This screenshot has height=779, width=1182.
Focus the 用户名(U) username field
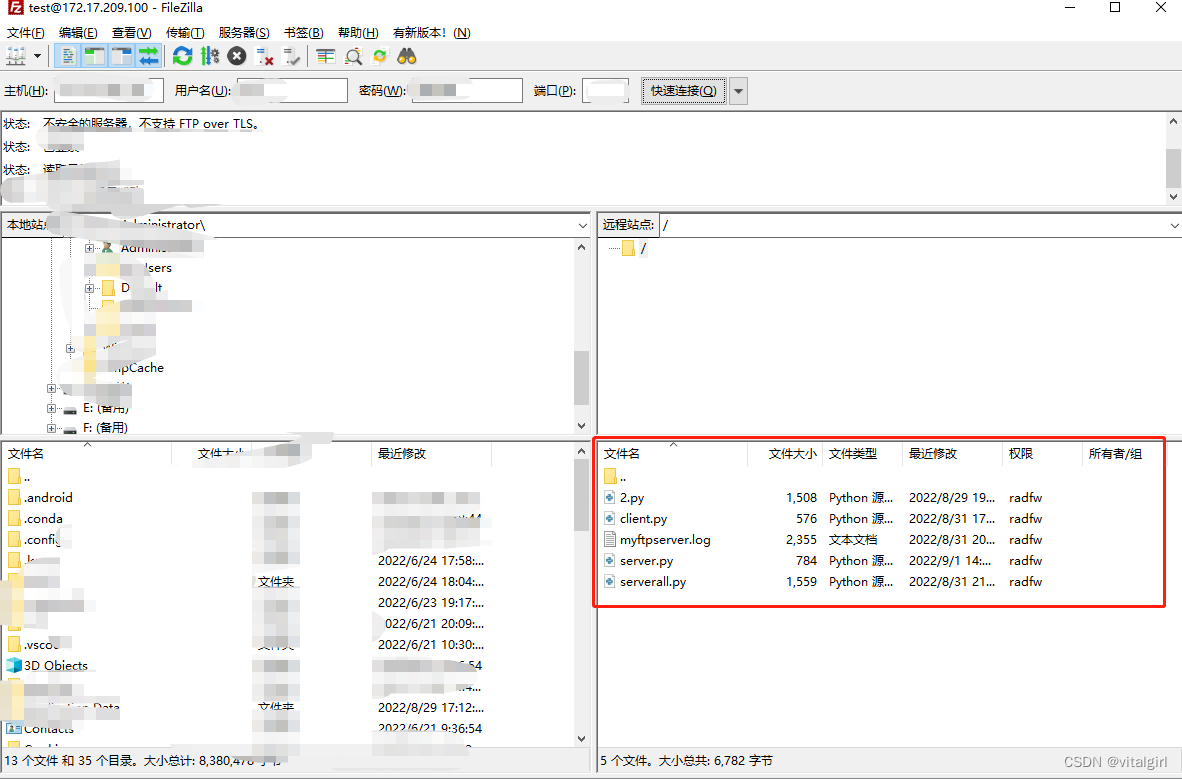tap(292, 90)
